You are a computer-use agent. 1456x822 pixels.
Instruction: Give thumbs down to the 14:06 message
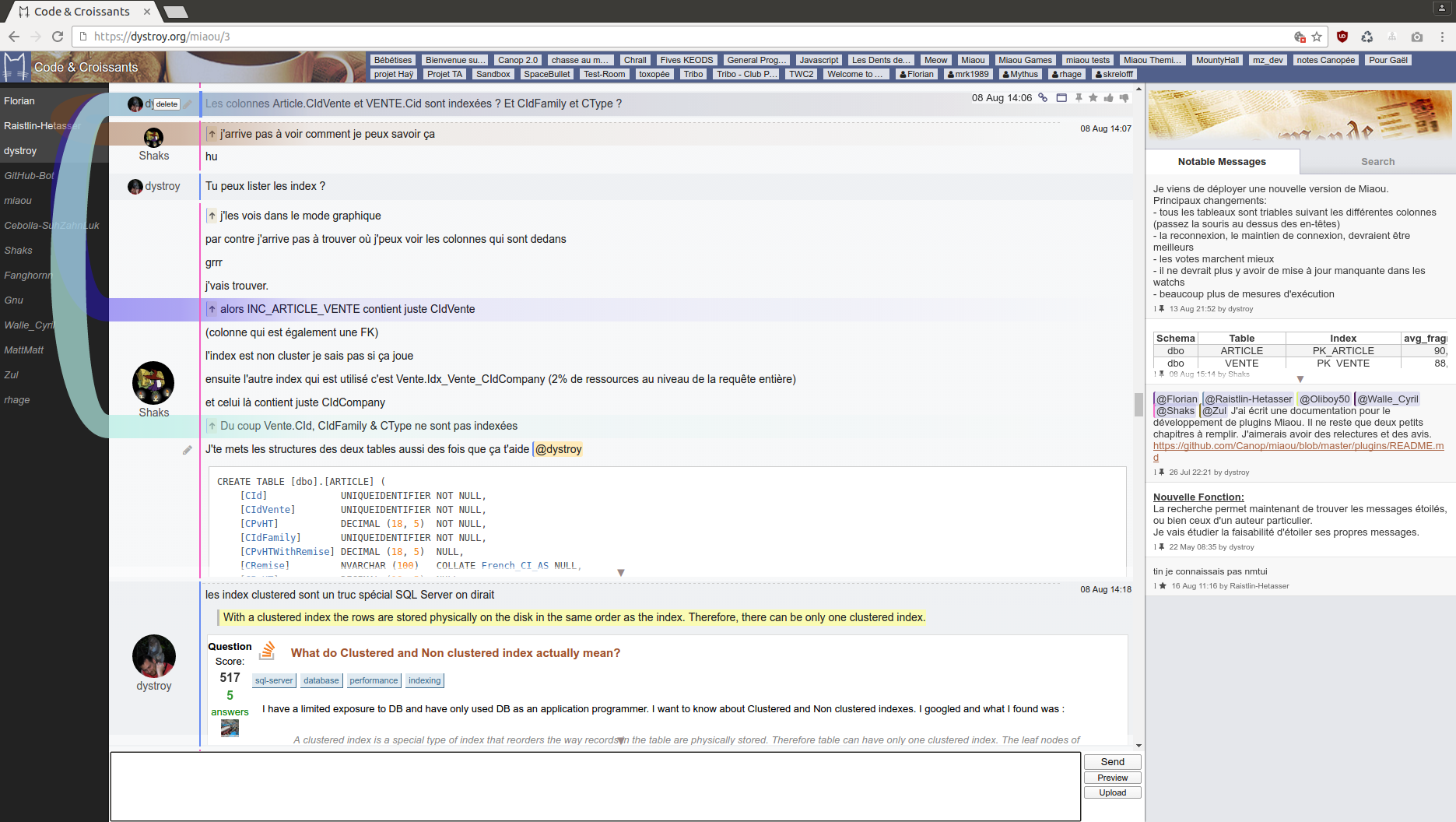pyautogui.click(x=1124, y=98)
